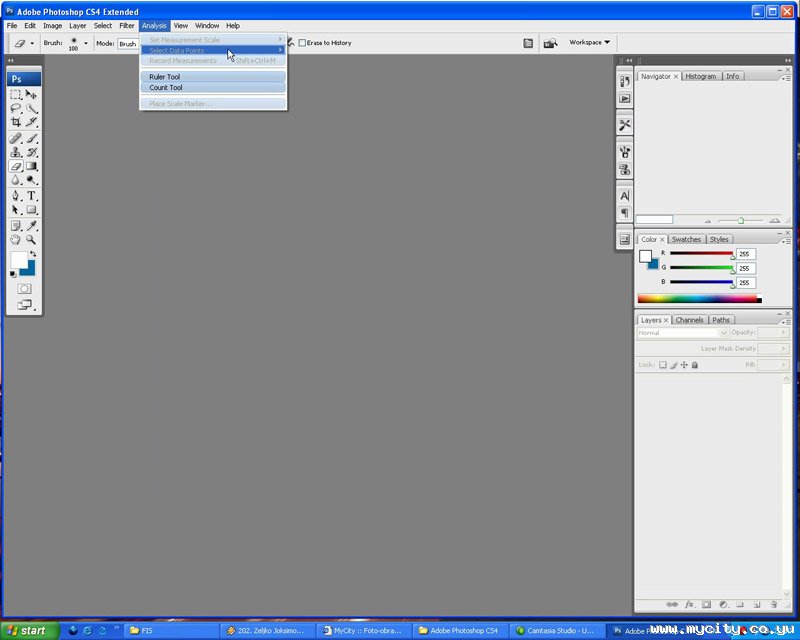Toggle Quick Mask mode
Viewport: 800px width, 640px height.
[x=24, y=289]
